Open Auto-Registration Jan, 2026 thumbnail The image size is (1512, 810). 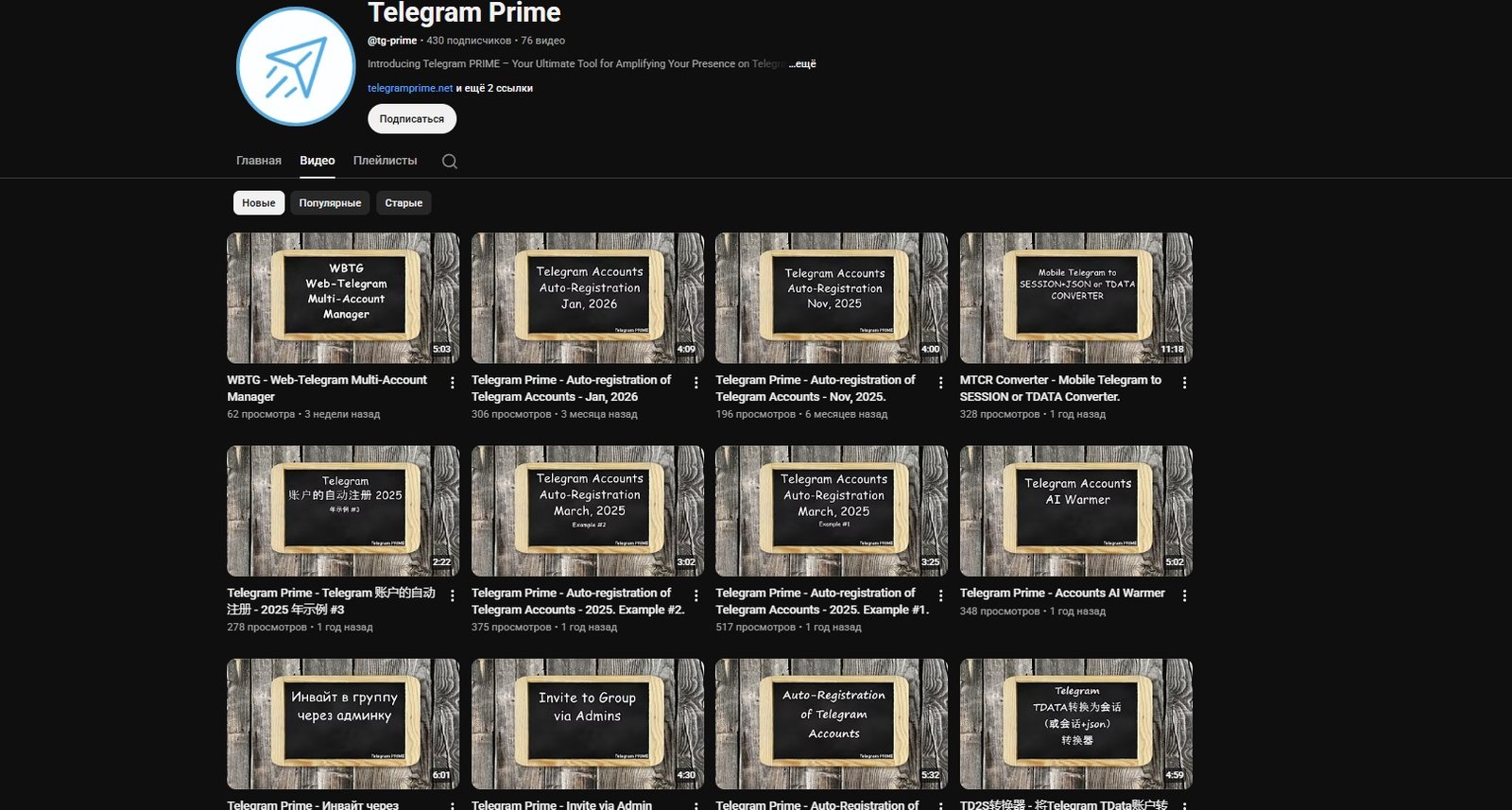588,298
